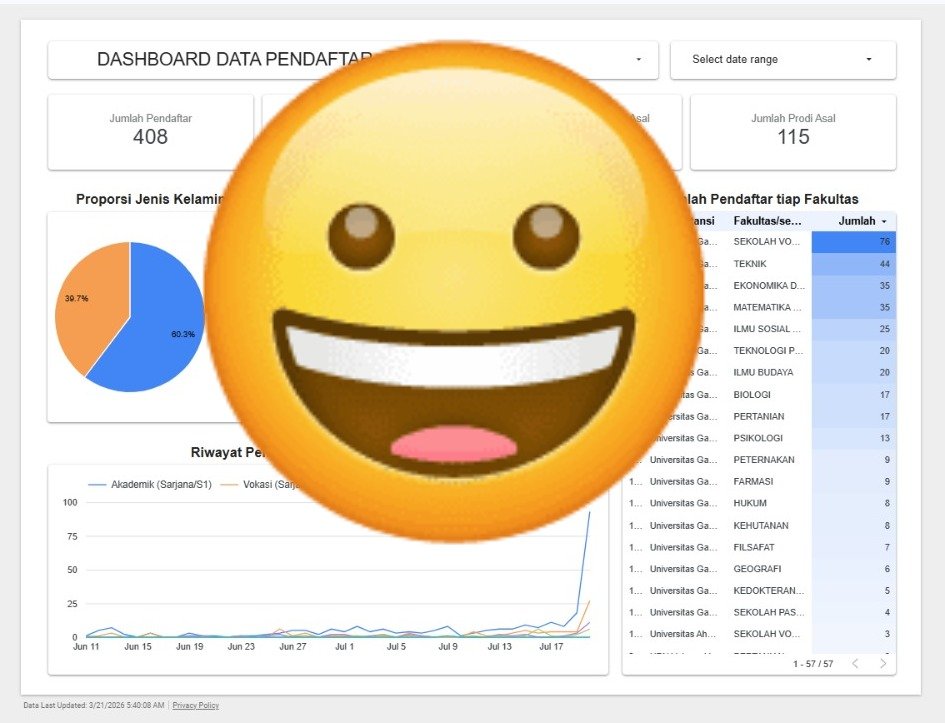Click the Jumlah Prodi Asal value 115
Image resolution: width=945 pixels, height=723 pixels.
click(x=793, y=137)
